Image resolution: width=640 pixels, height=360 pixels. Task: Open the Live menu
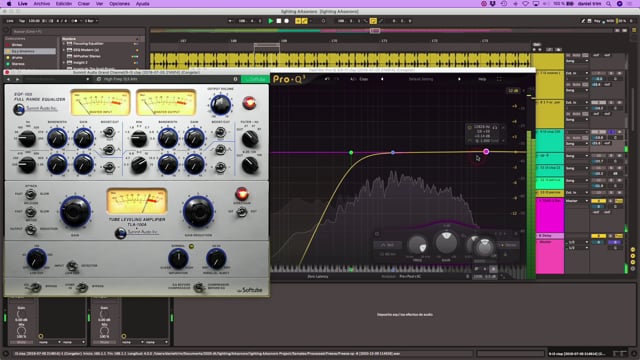pyautogui.click(x=22, y=4)
